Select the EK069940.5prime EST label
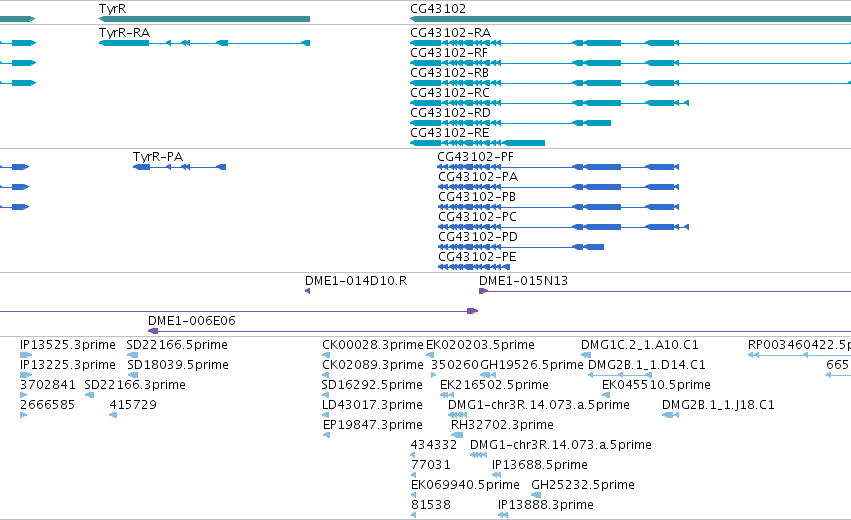This screenshot has width=851, height=520. point(465,485)
